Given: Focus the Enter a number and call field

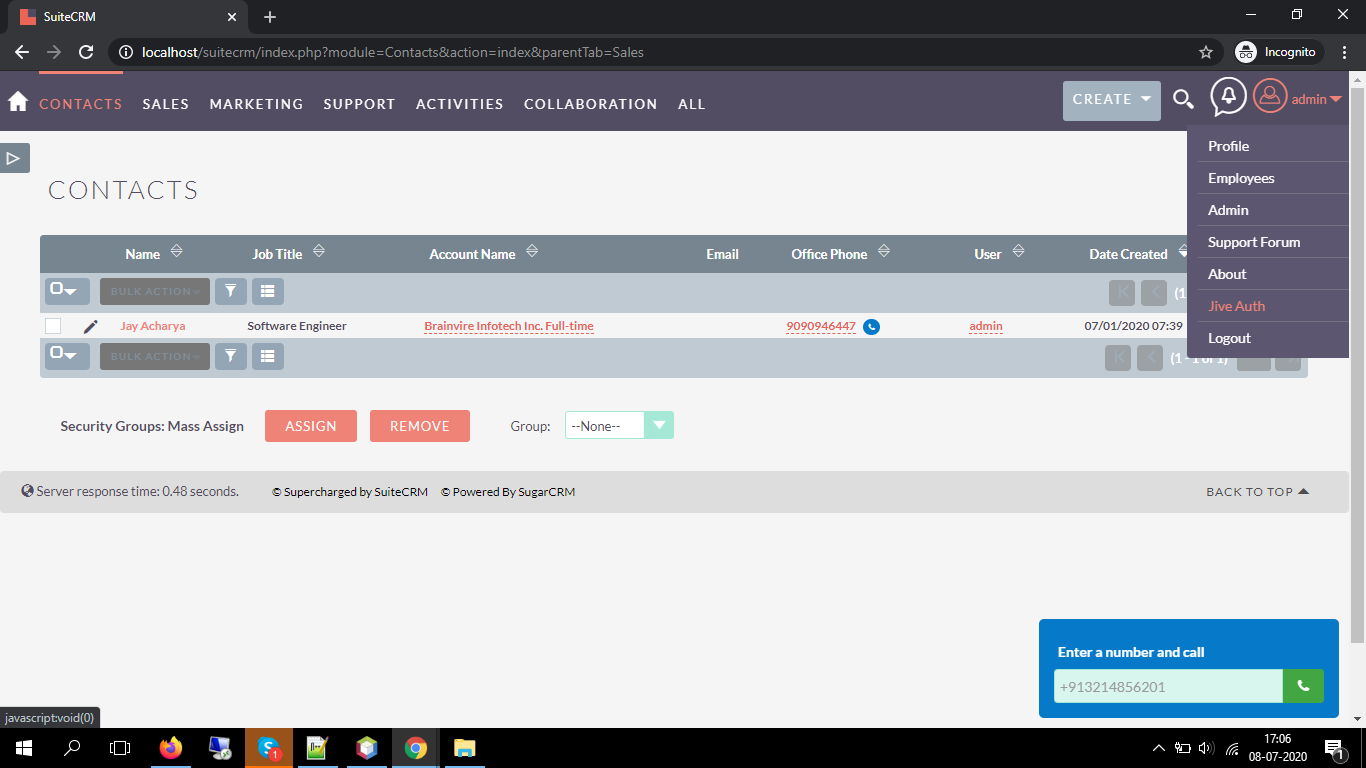Looking at the screenshot, I should point(1168,686).
